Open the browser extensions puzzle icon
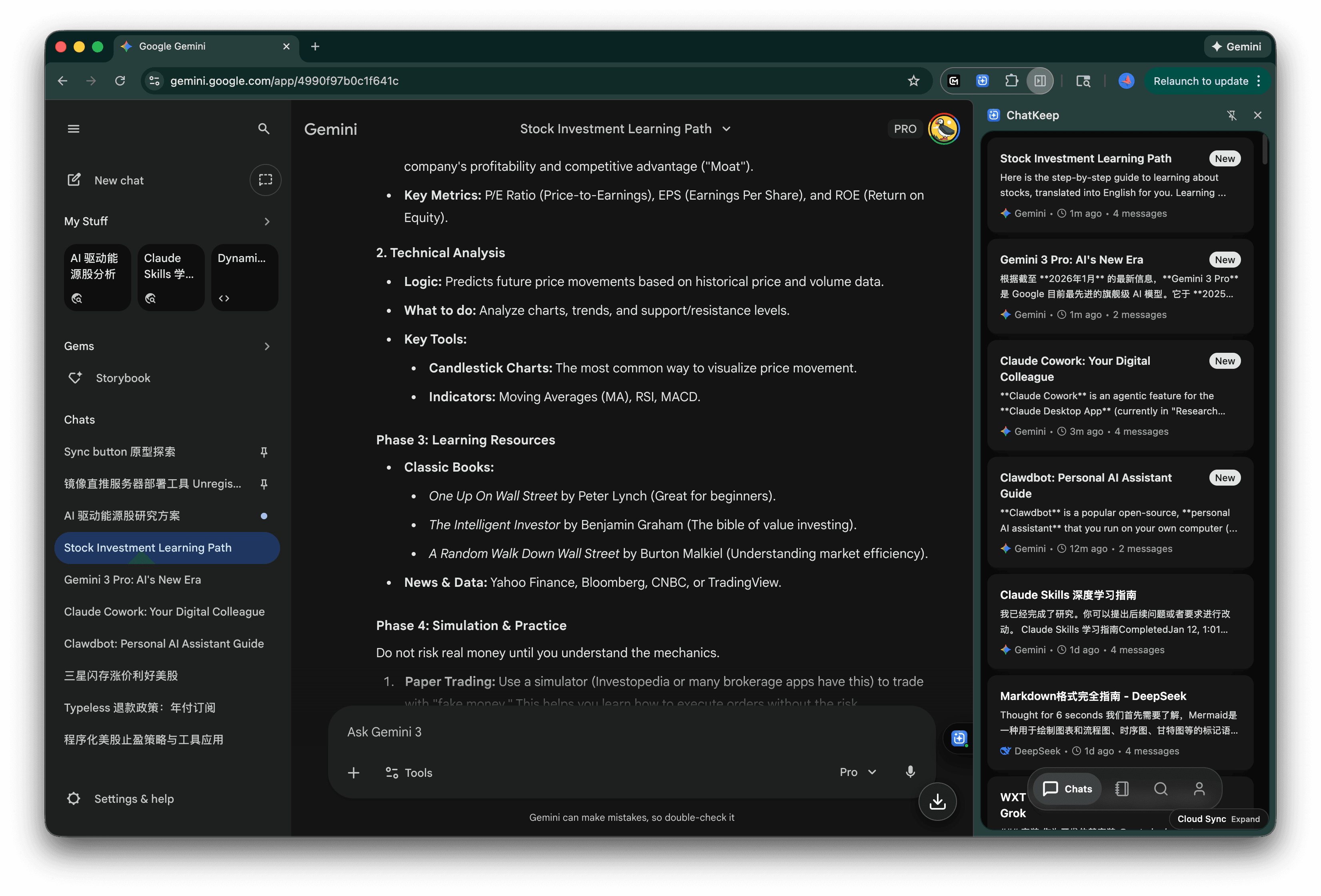Viewport: 1321px width, 896px height. click(x=1012, y=81)
